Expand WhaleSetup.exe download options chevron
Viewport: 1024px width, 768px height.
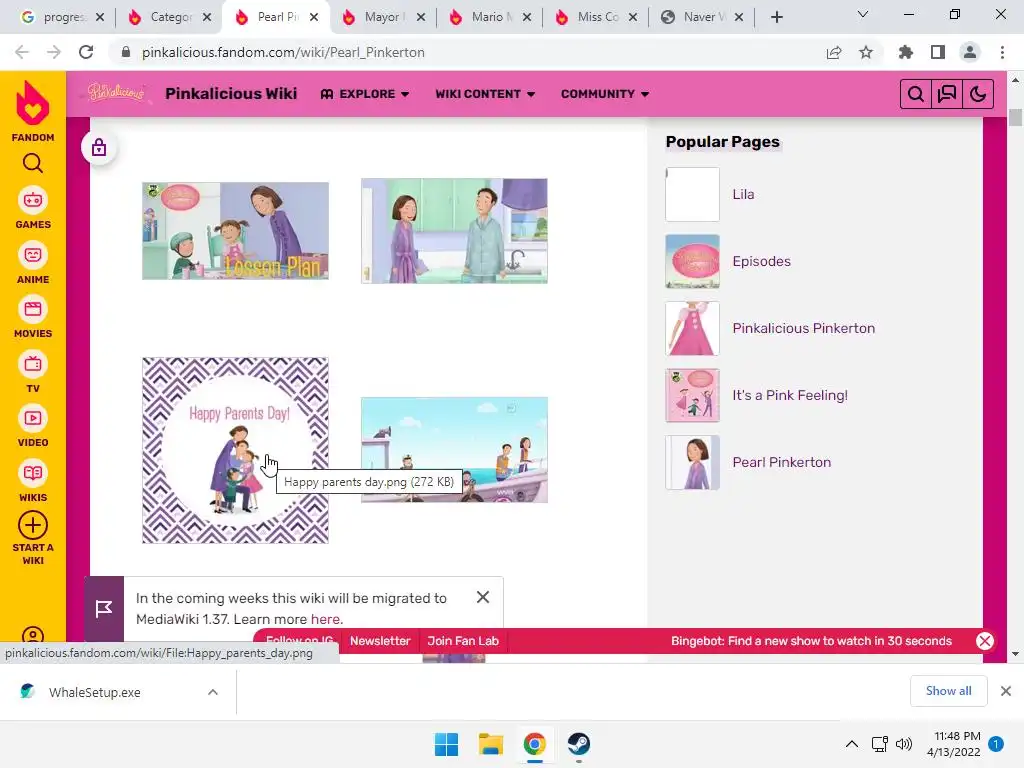click(213, 692)
